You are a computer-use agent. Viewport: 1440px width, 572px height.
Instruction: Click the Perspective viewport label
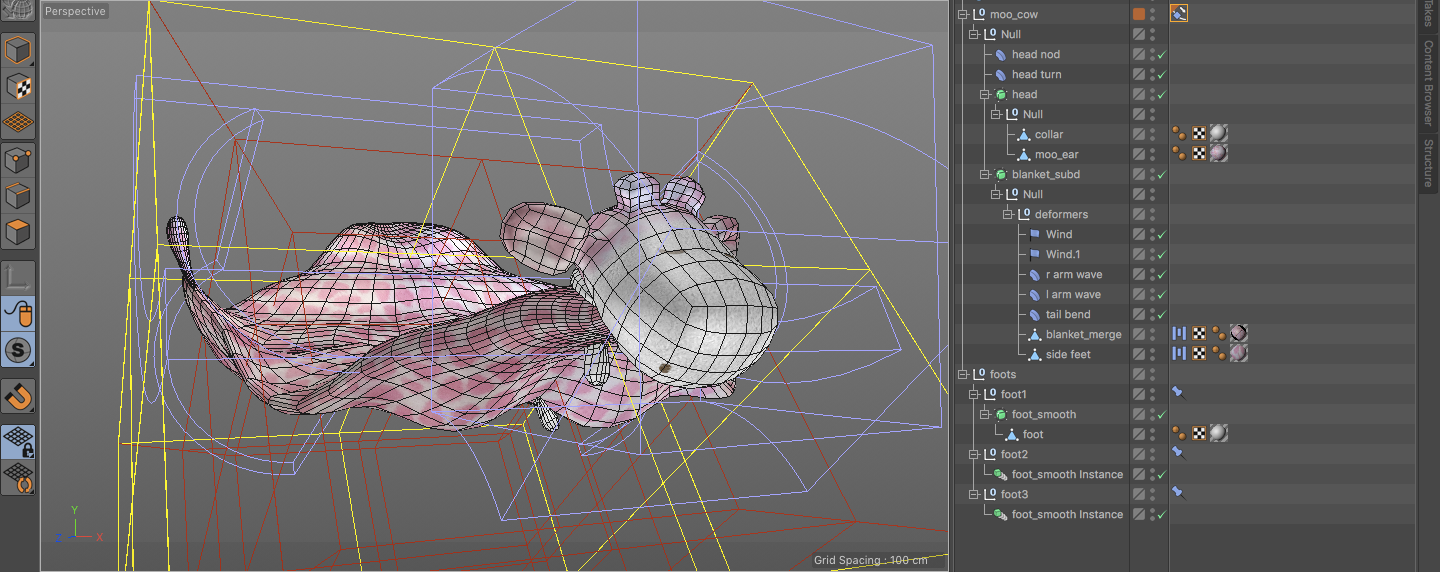(x=75, y=12)
